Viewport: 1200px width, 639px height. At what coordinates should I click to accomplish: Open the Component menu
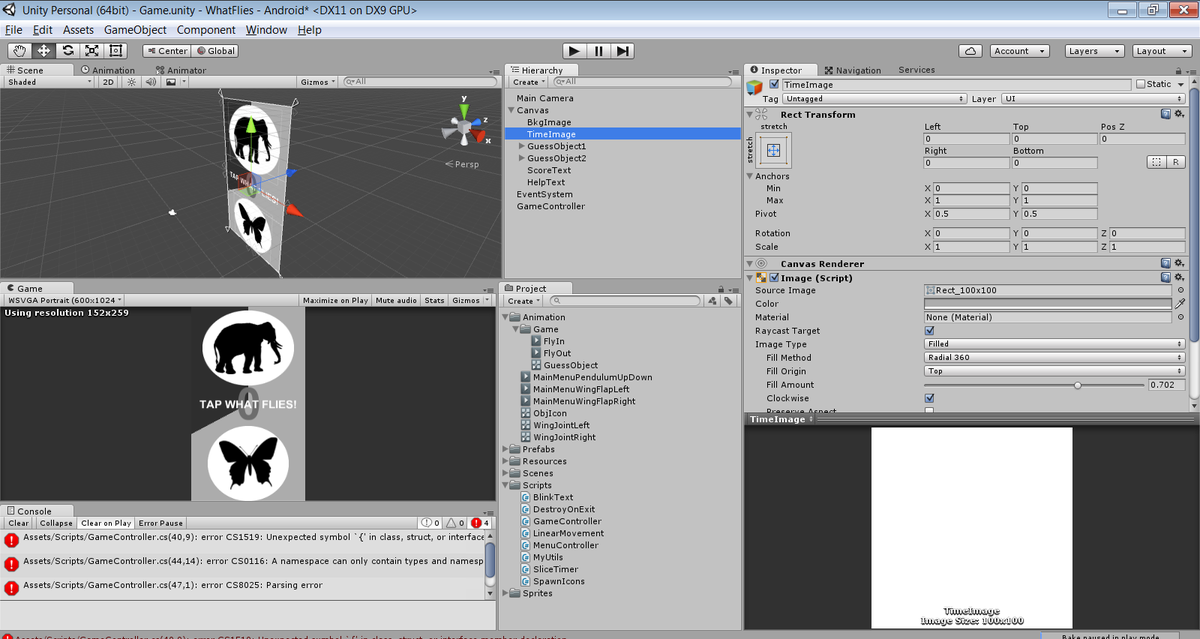(207, 30)
